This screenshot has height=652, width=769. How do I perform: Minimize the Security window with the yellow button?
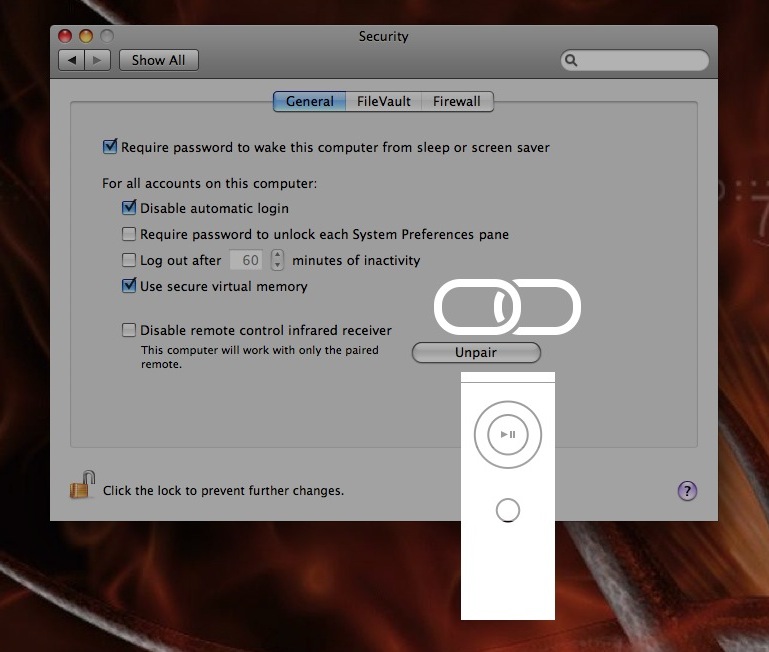[x=86, y=36]
